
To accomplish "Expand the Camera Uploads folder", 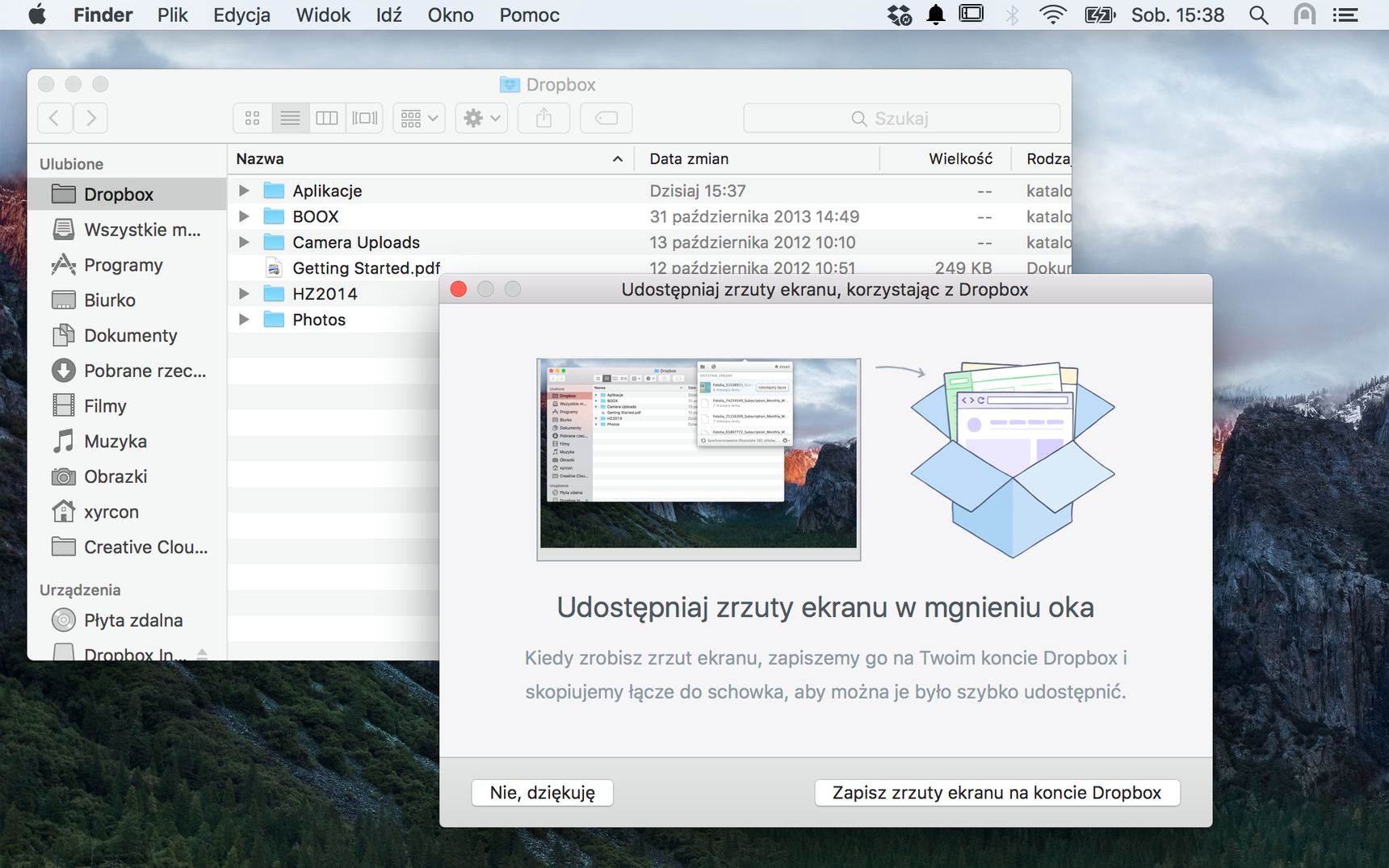I will point(244,242).
